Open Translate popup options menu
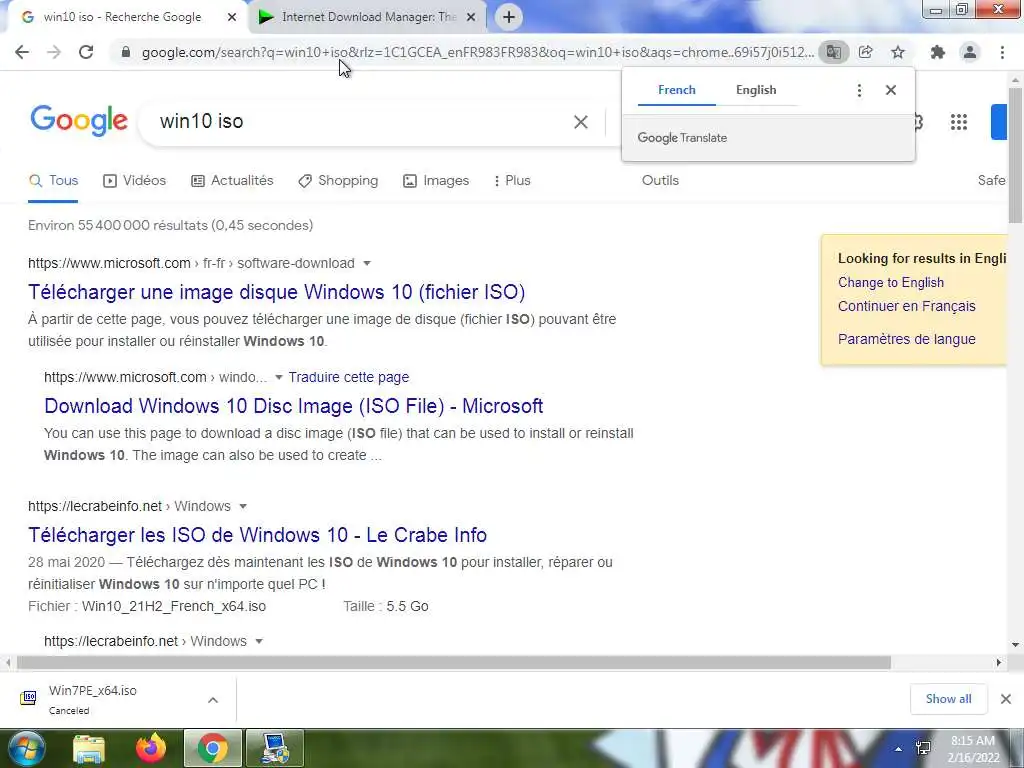 pos(859,91)
